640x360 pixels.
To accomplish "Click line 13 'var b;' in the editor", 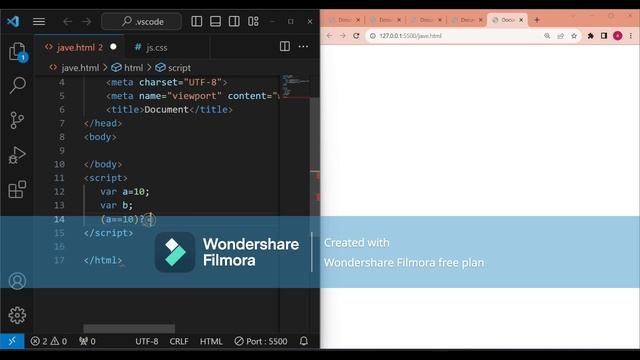I will 116,205.
